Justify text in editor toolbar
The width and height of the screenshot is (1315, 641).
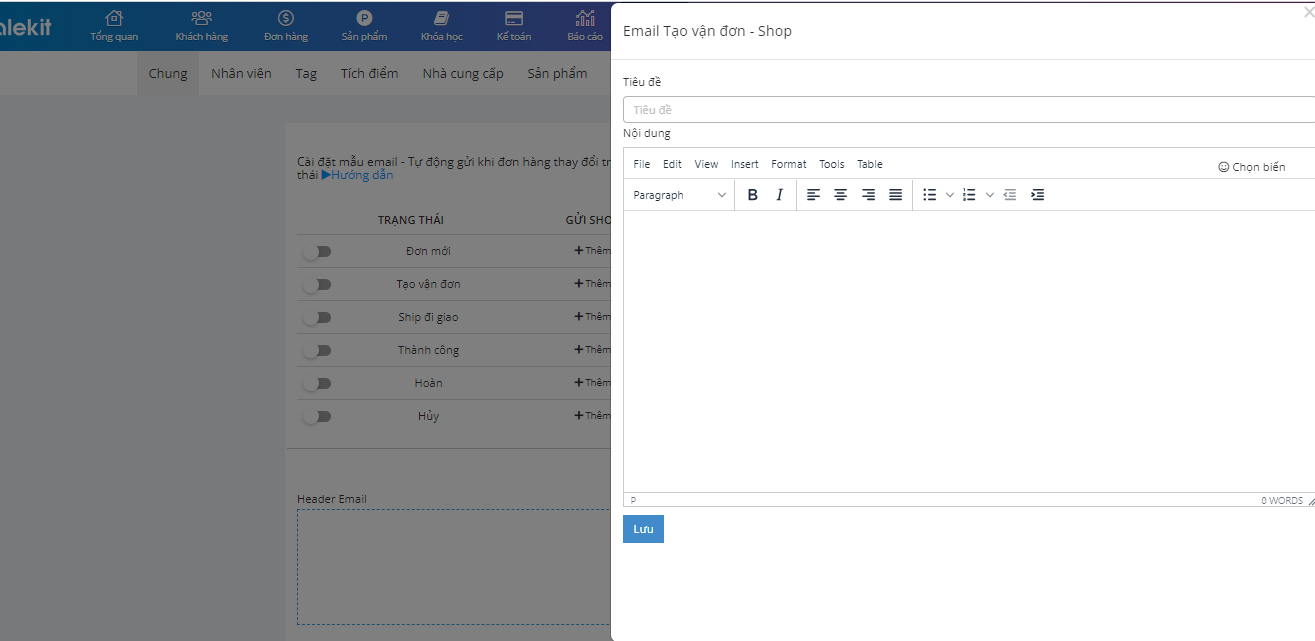(896, 195)
